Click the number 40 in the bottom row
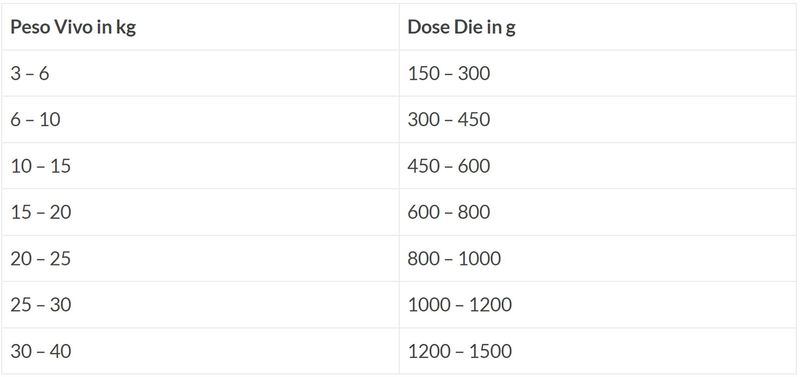The height and width of the screenshot is (377, 800). pos(60,351)
